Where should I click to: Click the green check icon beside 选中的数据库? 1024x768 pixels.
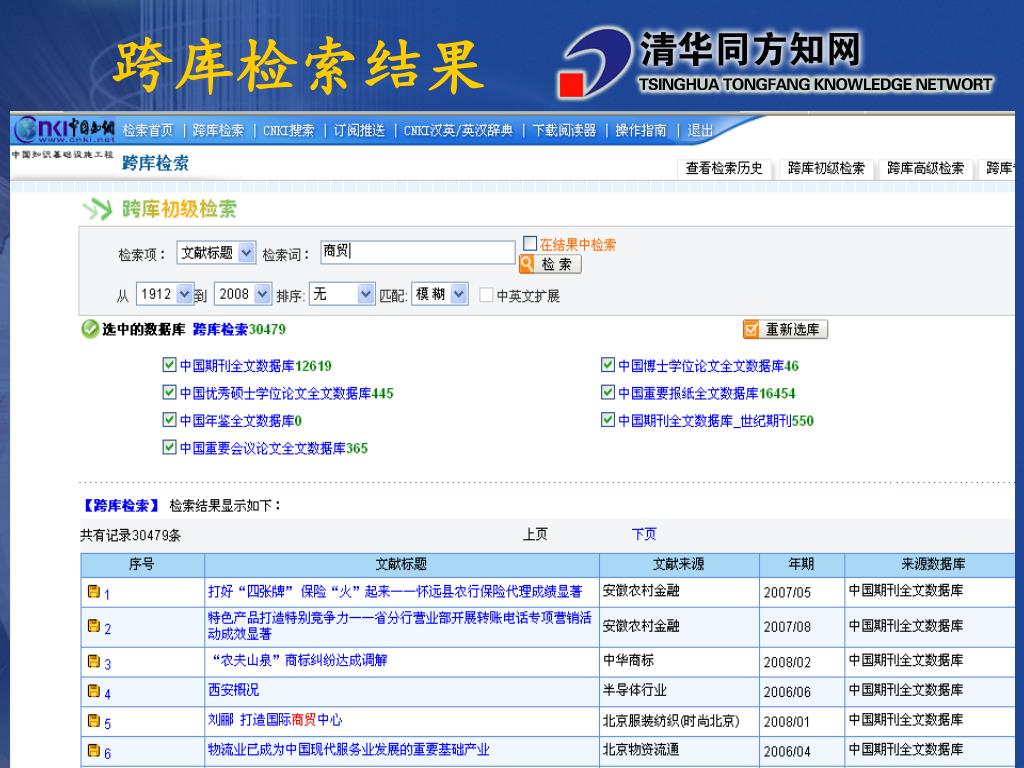(x=89, y=329)
